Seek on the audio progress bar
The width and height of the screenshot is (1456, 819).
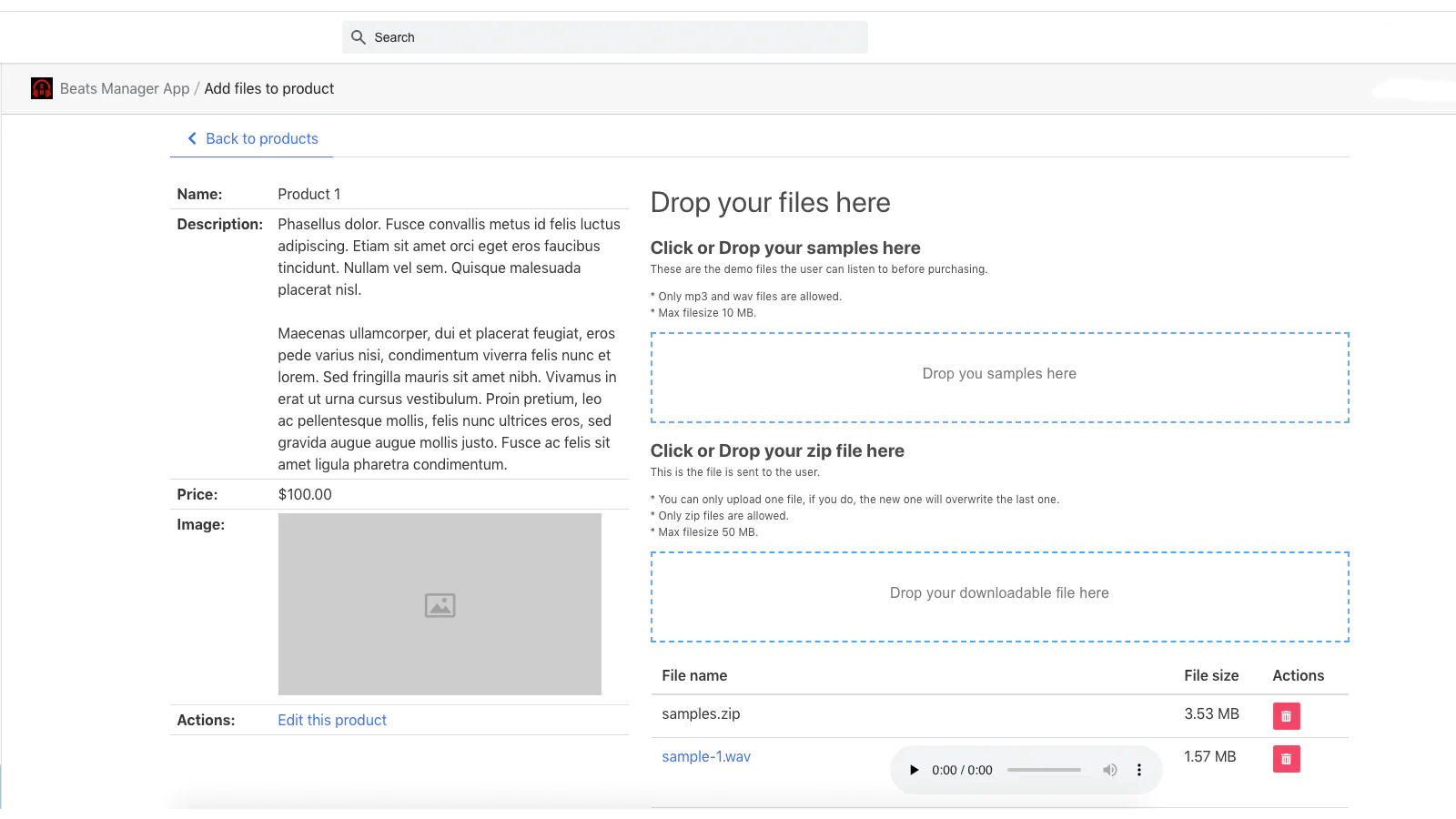(x=1044, y=770)
